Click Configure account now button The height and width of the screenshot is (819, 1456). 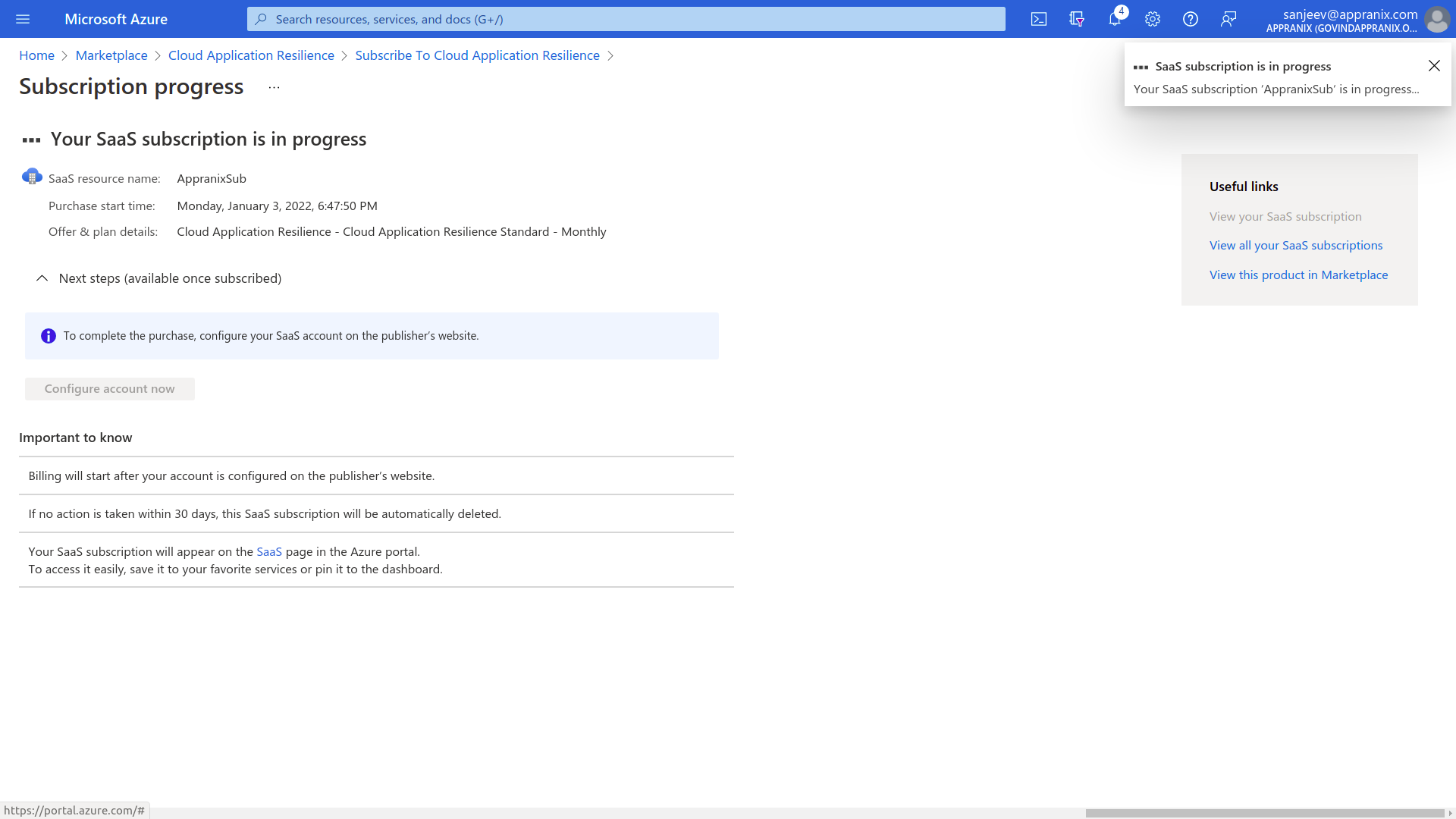click(110, 389)
